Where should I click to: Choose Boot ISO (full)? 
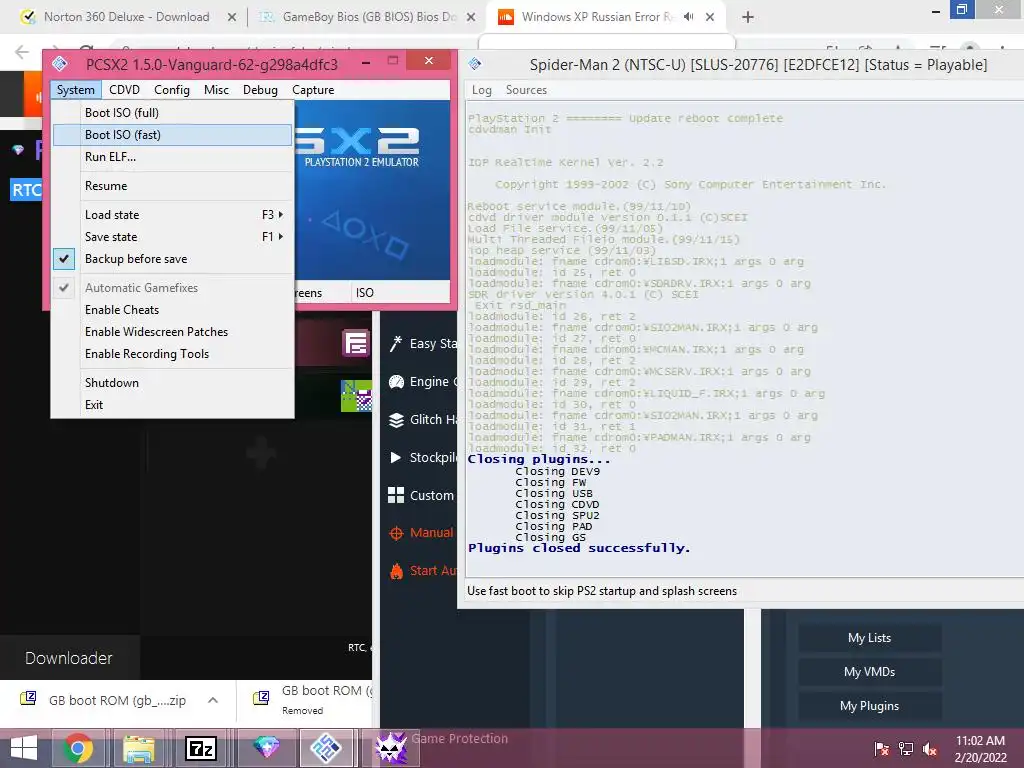pos(172,113)
